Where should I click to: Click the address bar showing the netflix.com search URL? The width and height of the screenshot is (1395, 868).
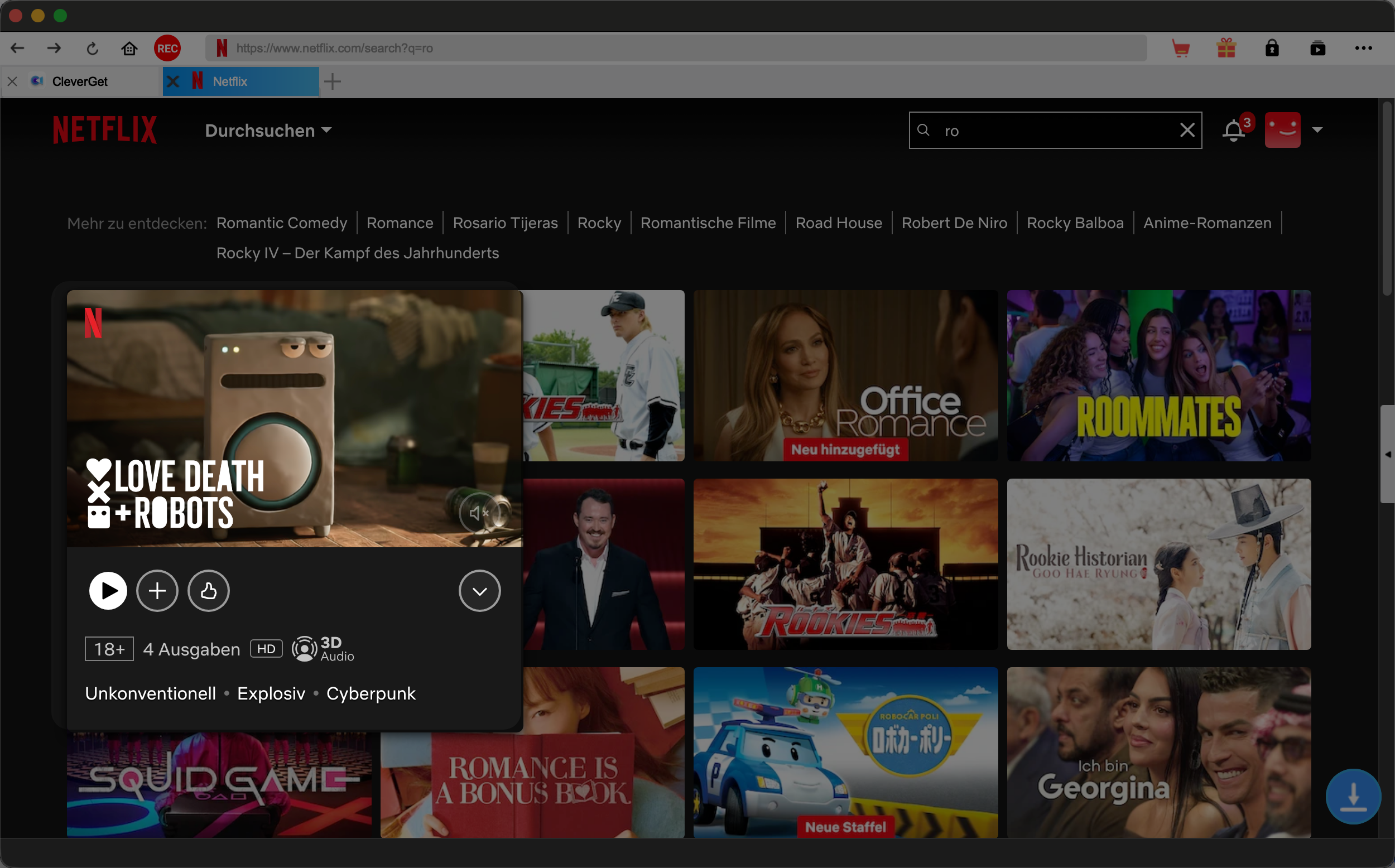click(676, 48)
